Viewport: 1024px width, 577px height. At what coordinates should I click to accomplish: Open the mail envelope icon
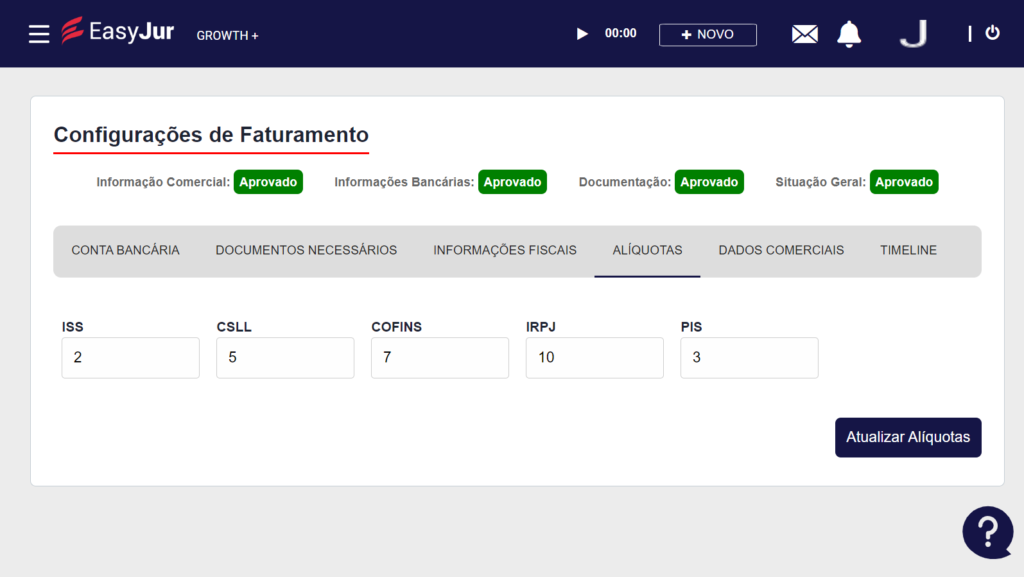pyautogui.click(x=805, y=34)
